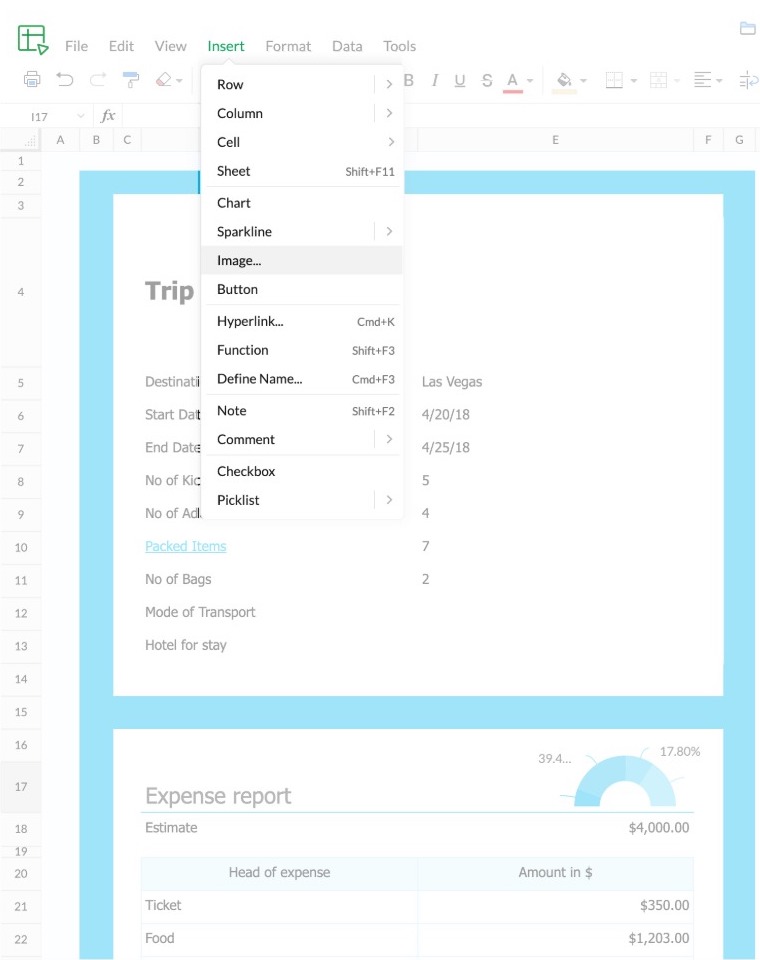Open the Edit menu
This screenshot has width=760, height=960.
121,46
